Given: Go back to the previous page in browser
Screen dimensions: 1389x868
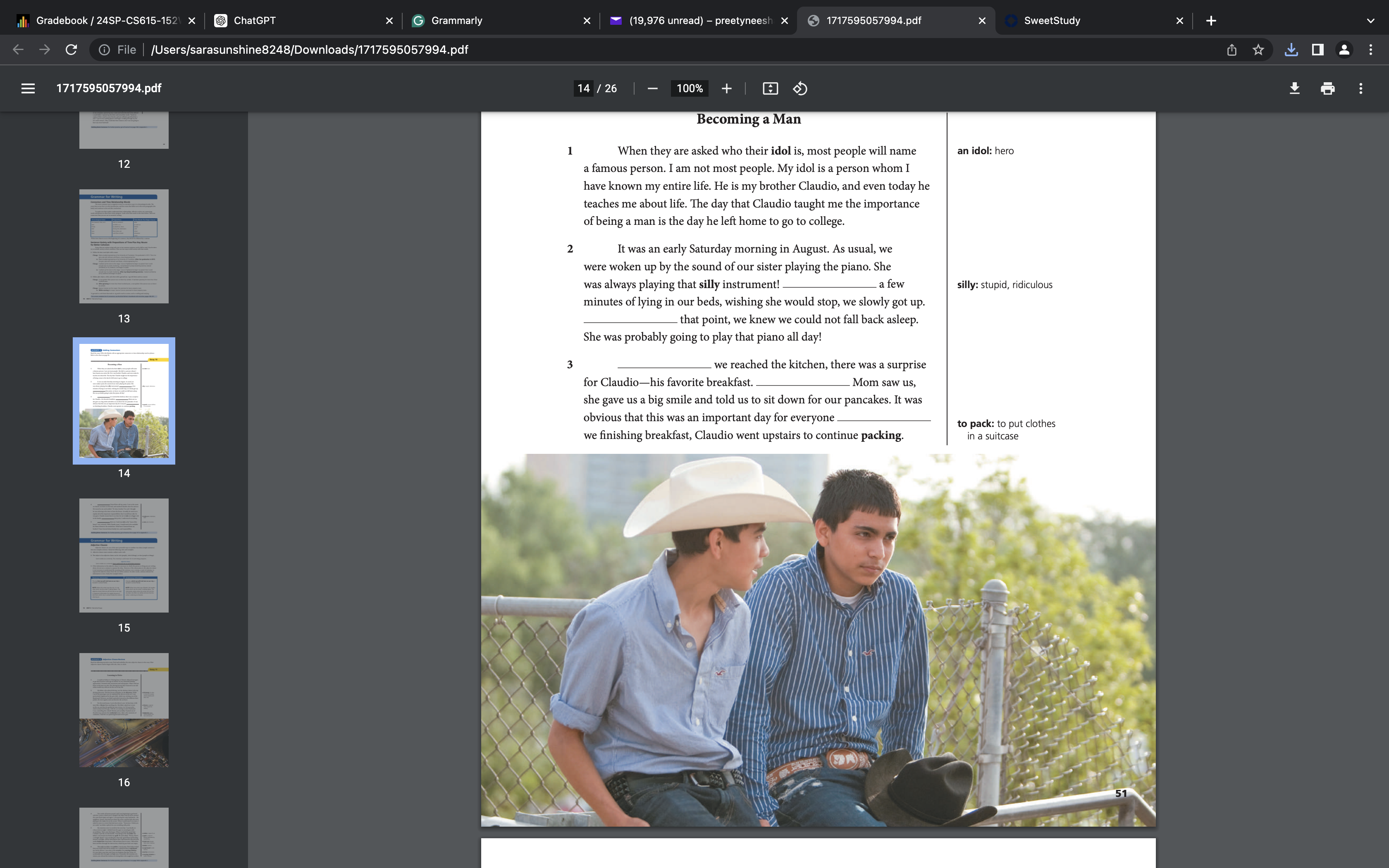Looking at the screenshot, I should [18, 50].
